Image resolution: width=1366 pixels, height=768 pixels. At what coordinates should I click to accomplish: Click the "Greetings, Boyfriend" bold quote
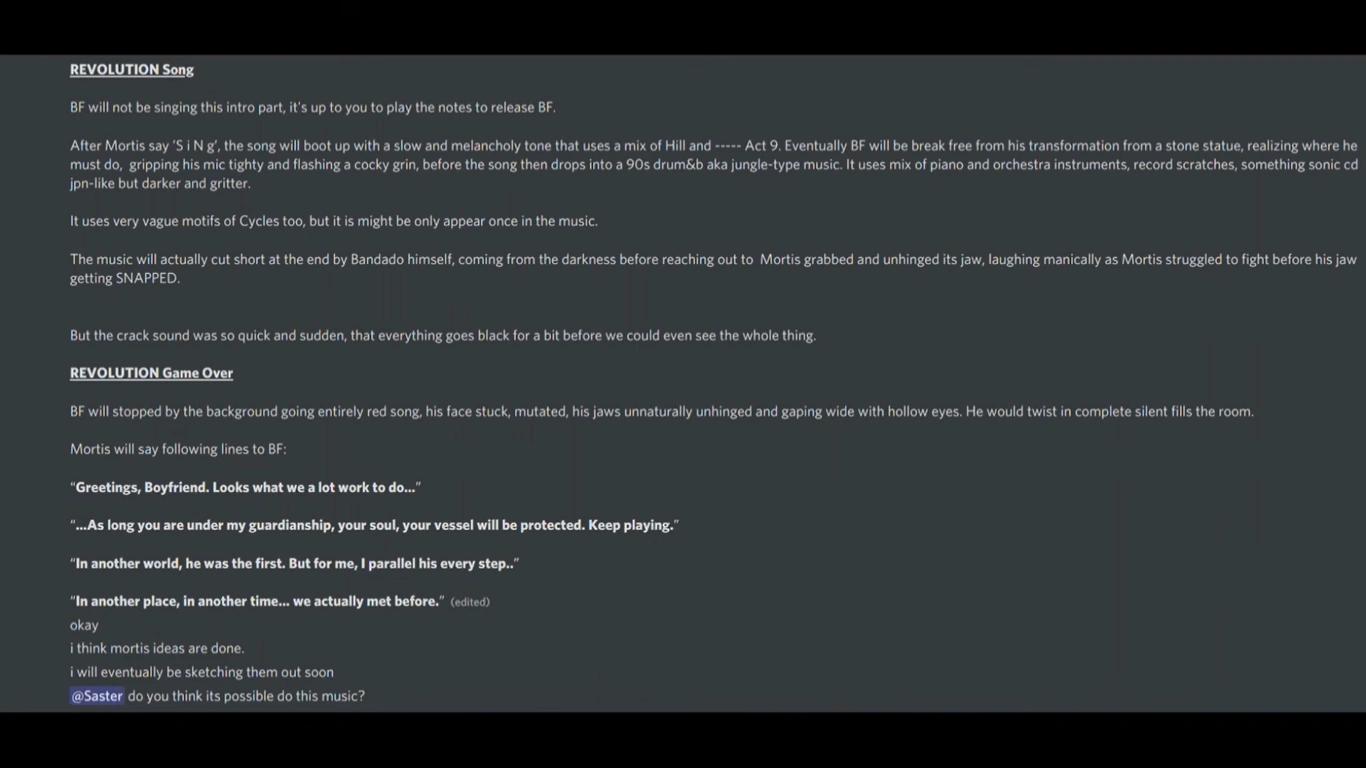(x=245, y=487)
